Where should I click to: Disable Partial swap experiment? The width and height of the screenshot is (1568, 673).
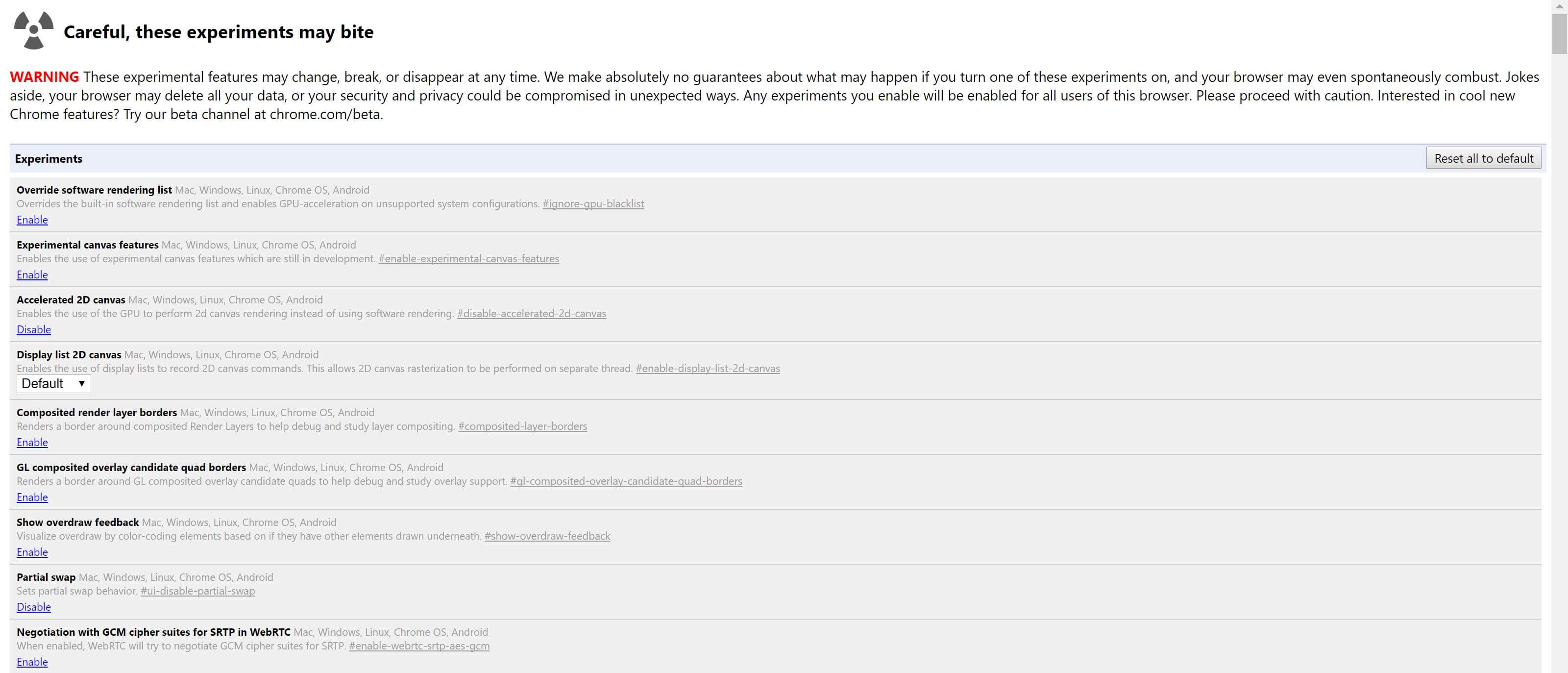33,607
